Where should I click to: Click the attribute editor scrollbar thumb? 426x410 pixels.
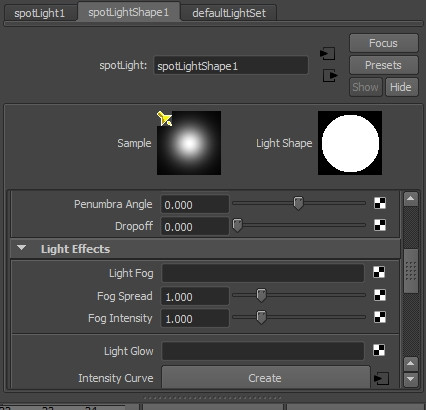[411, 270]
